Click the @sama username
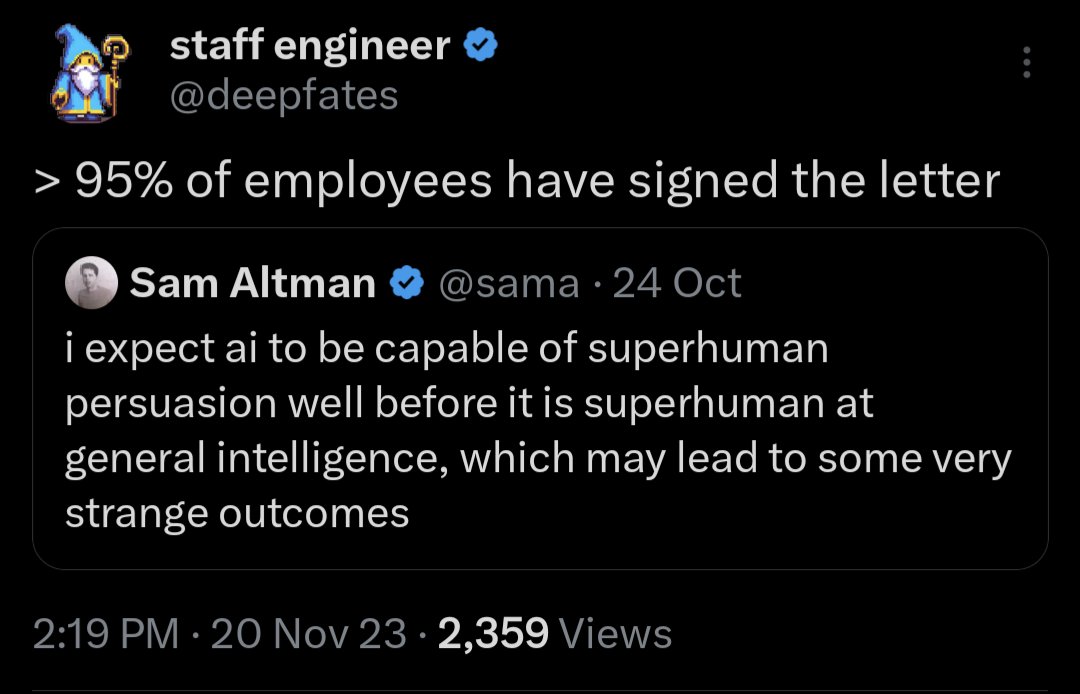Viewport: 1080px width, 694px height. point(509,284)
